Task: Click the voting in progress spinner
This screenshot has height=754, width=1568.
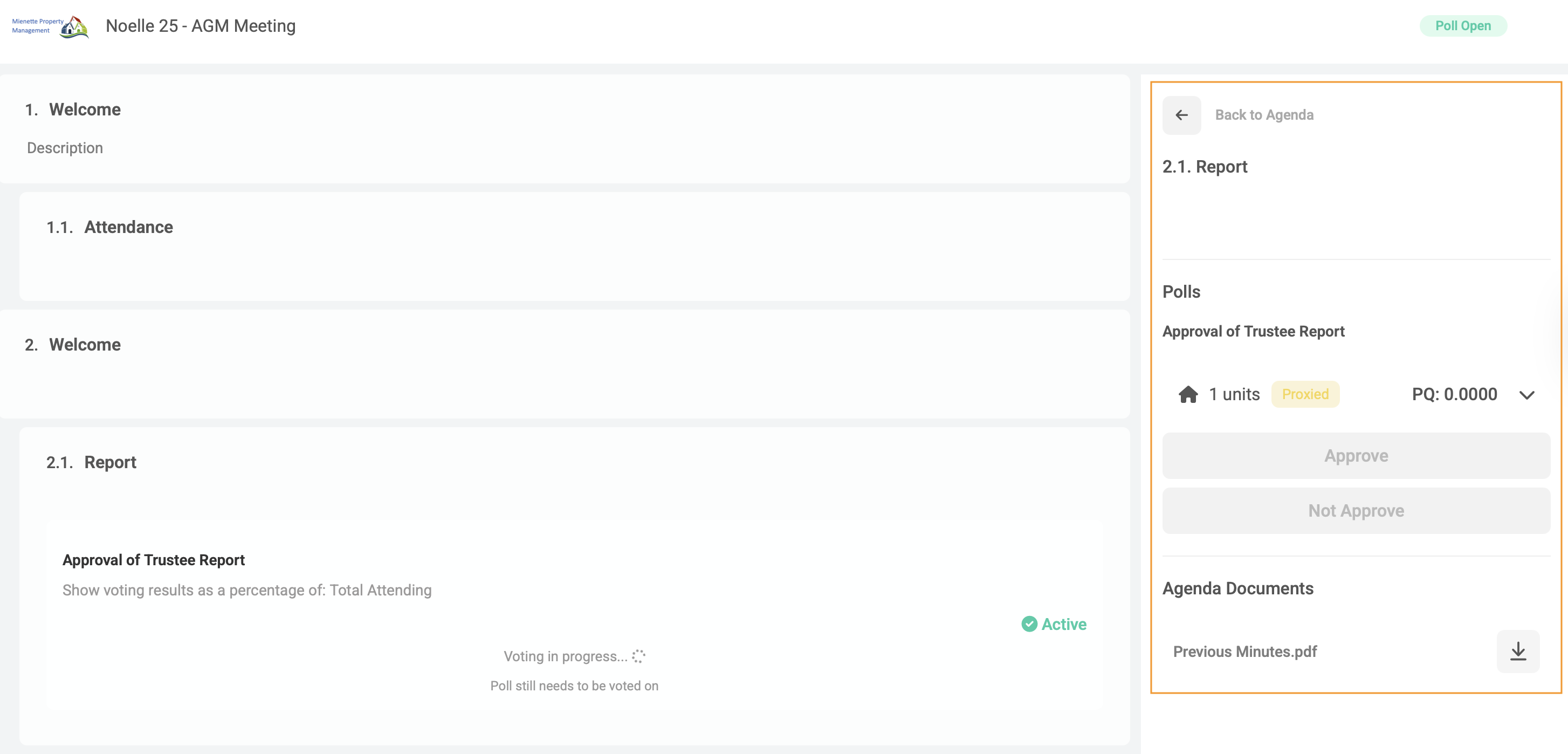Action: (x=638, y=656)
